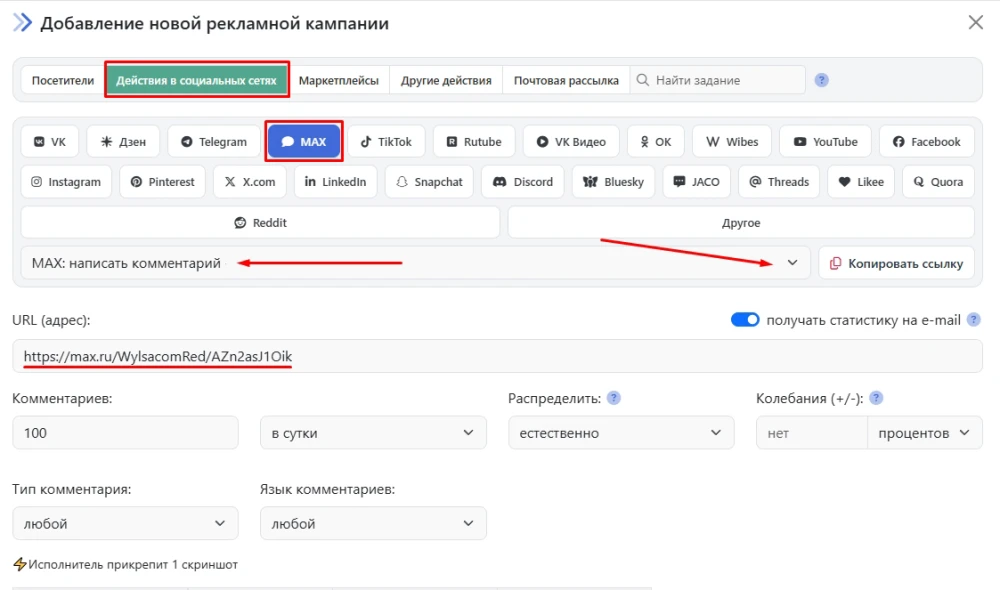Image resolution: width=1000 pixels, height=590 pixels.
Task: Click the help icon beside Колебания
Action: (x=876, y=397)
